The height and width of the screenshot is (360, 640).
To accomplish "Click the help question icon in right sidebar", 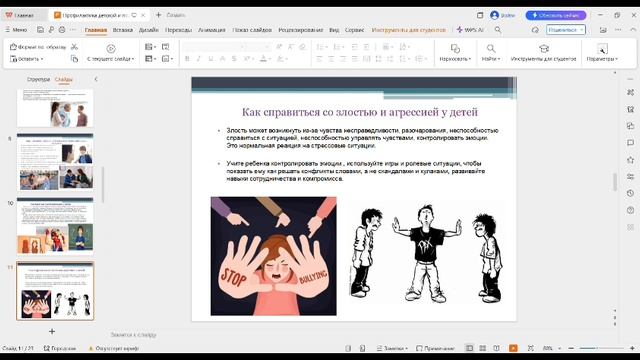I will (x=631, y=210).
